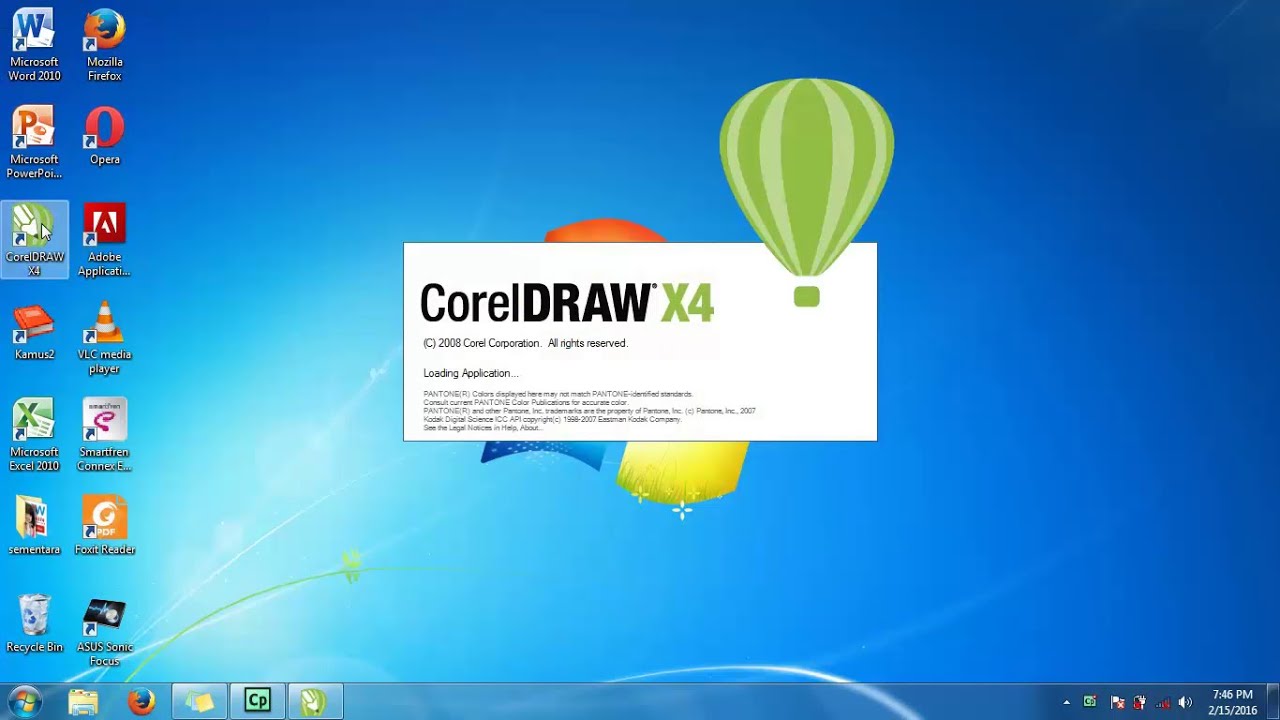Open VLC media player
The height and width of the screenshot is (720, 1280).
point(104,325)
